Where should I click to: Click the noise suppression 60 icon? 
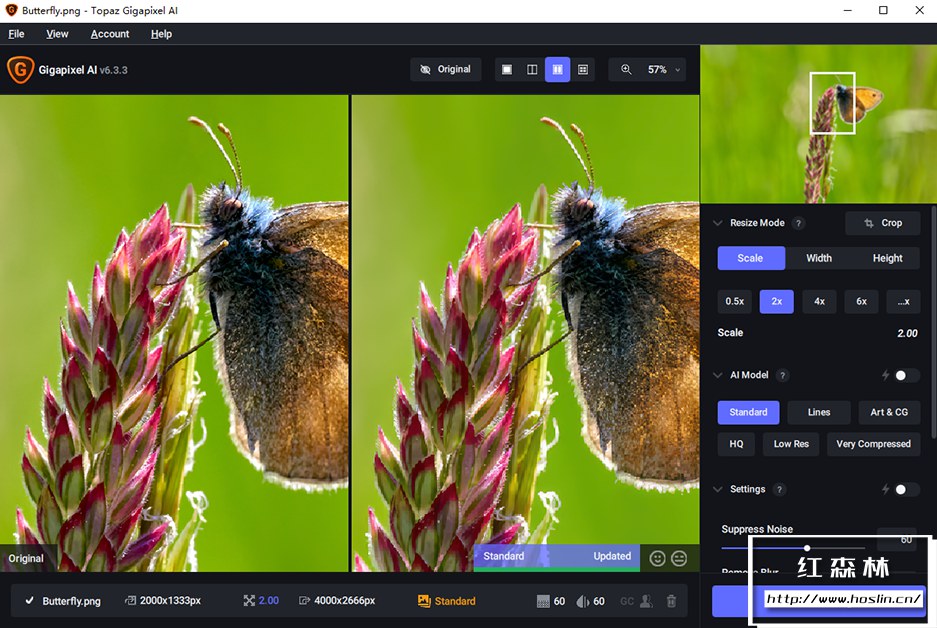[x=543, y=601]
